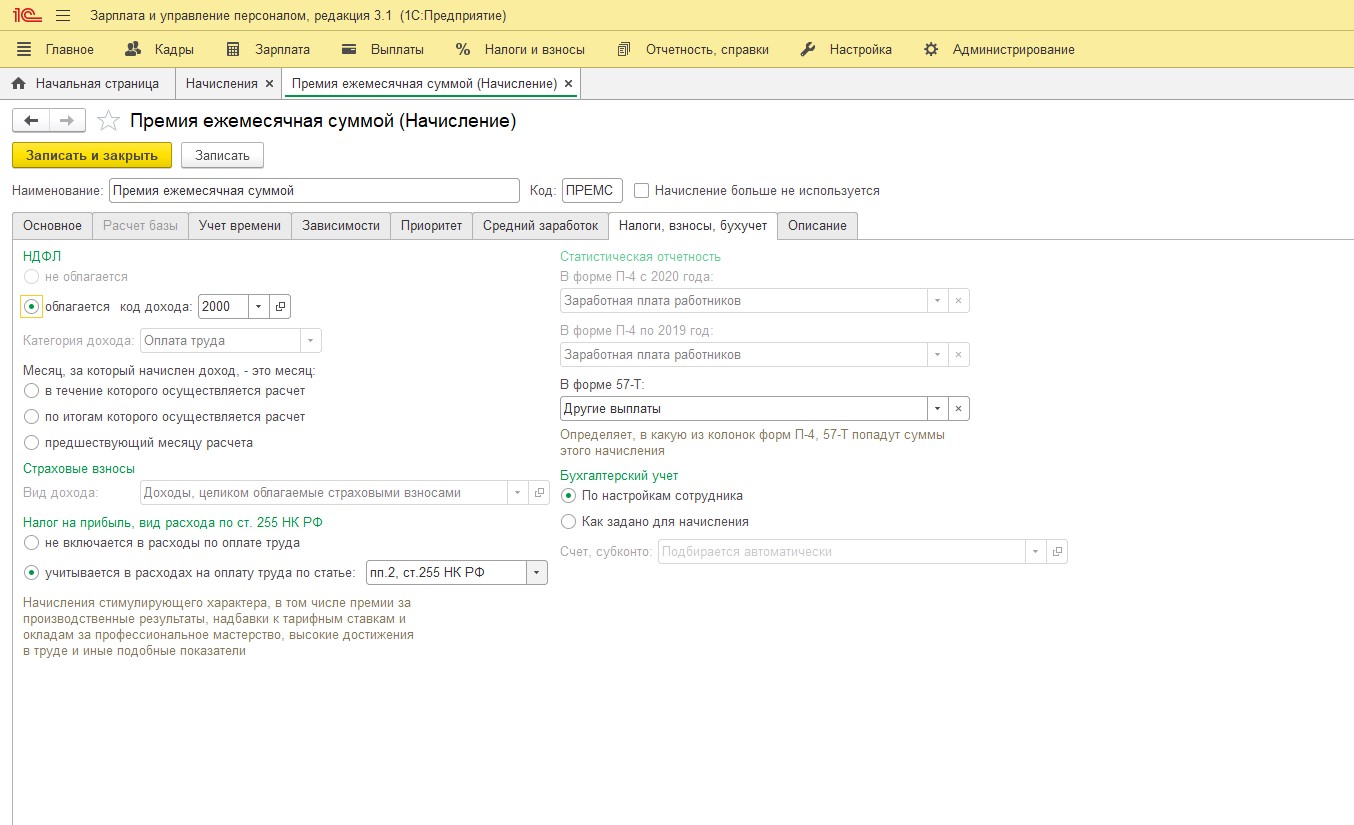Viewport: 1354px width, 825px height.
Task: Click the 'Код' field with ПРЕМС
Action: 592,190
